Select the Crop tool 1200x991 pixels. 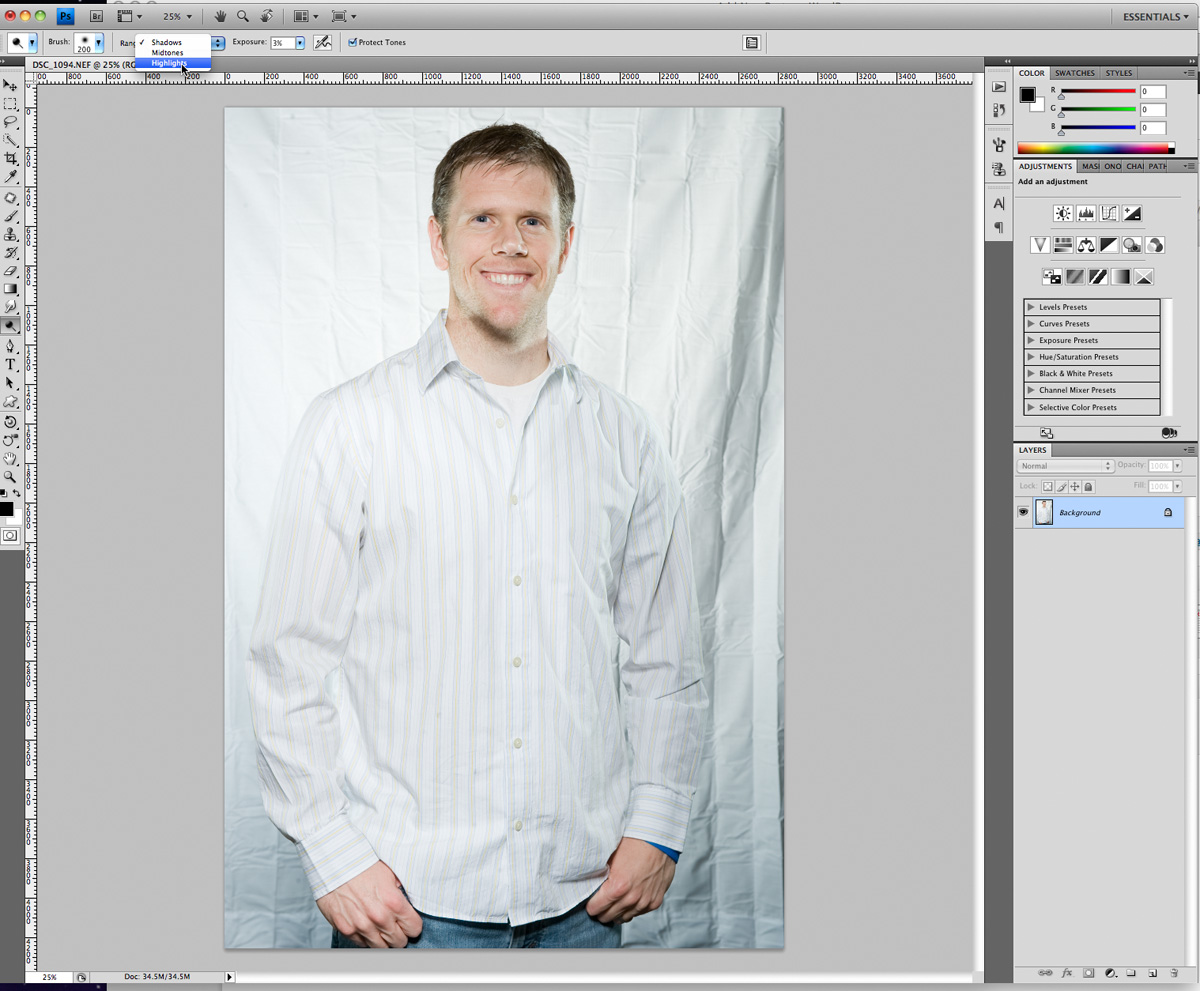pyautogui.click(x=11, y=158)
